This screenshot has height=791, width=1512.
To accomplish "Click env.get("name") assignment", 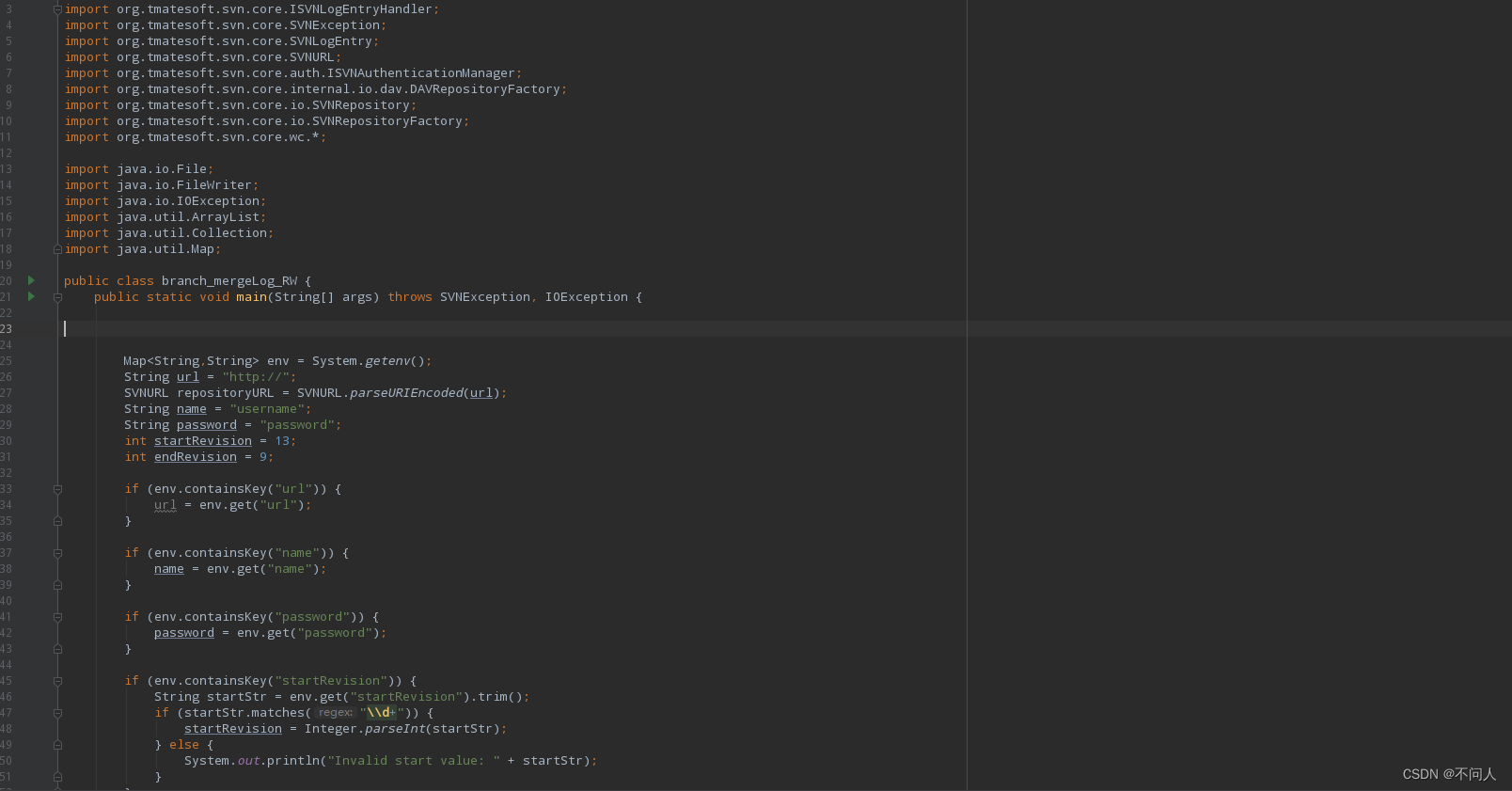I will (x=241, y=569).
